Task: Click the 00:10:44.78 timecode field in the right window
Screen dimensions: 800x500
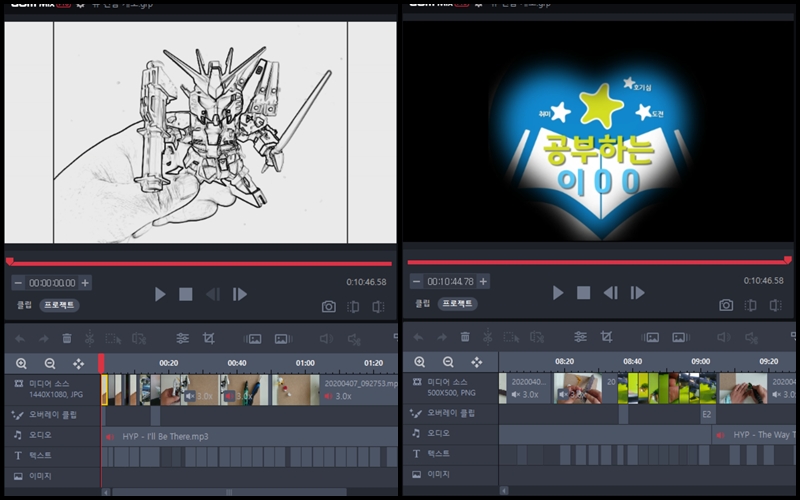Action: pos(450,281)
